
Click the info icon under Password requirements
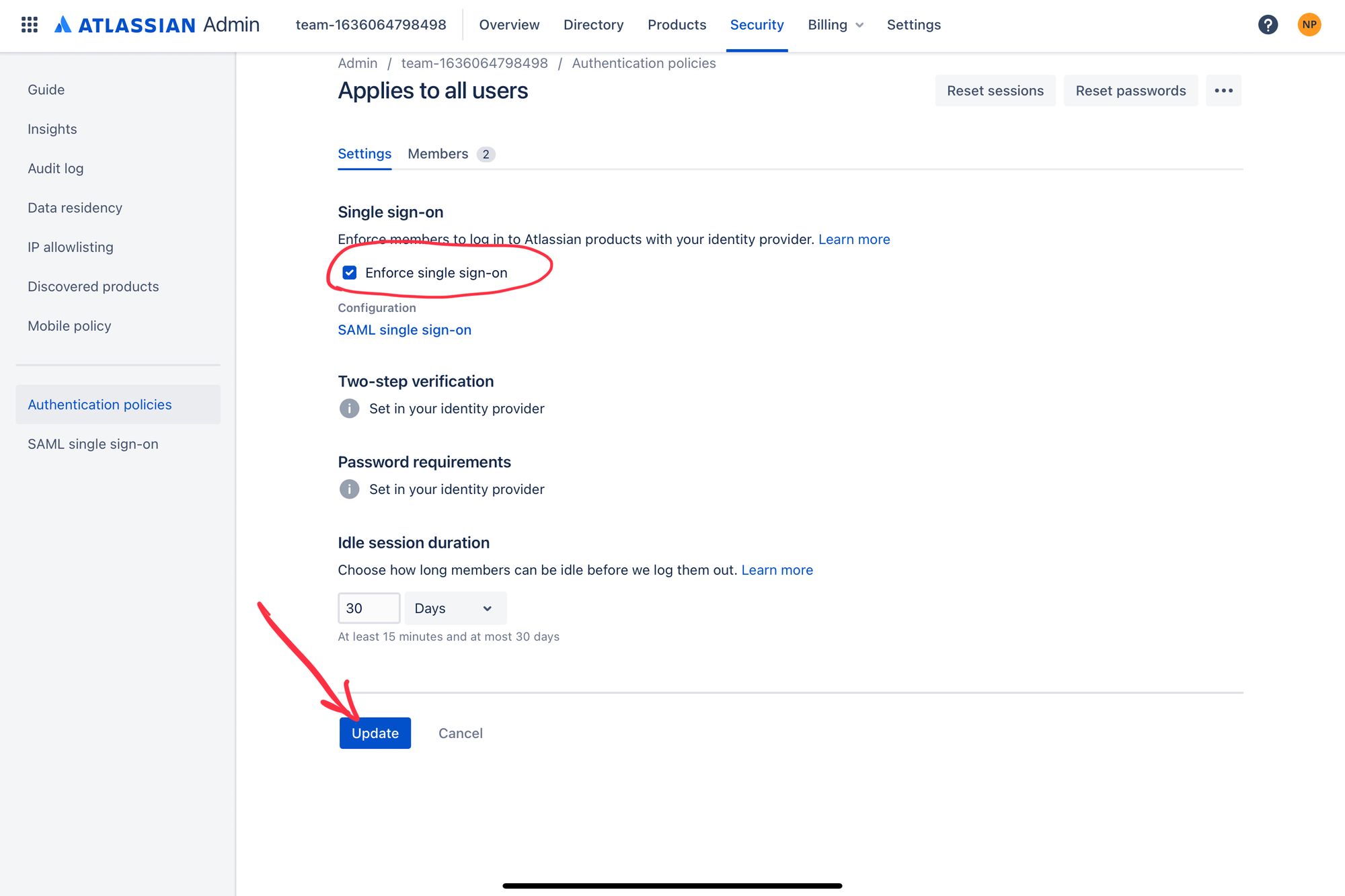coord(349,489)
